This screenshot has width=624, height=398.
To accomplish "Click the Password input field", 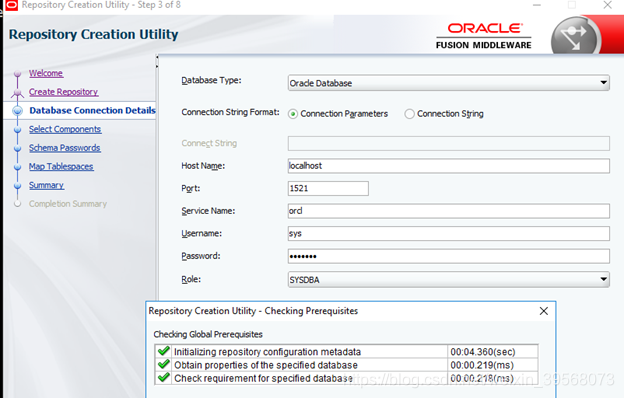I will [x=448, y=256].
